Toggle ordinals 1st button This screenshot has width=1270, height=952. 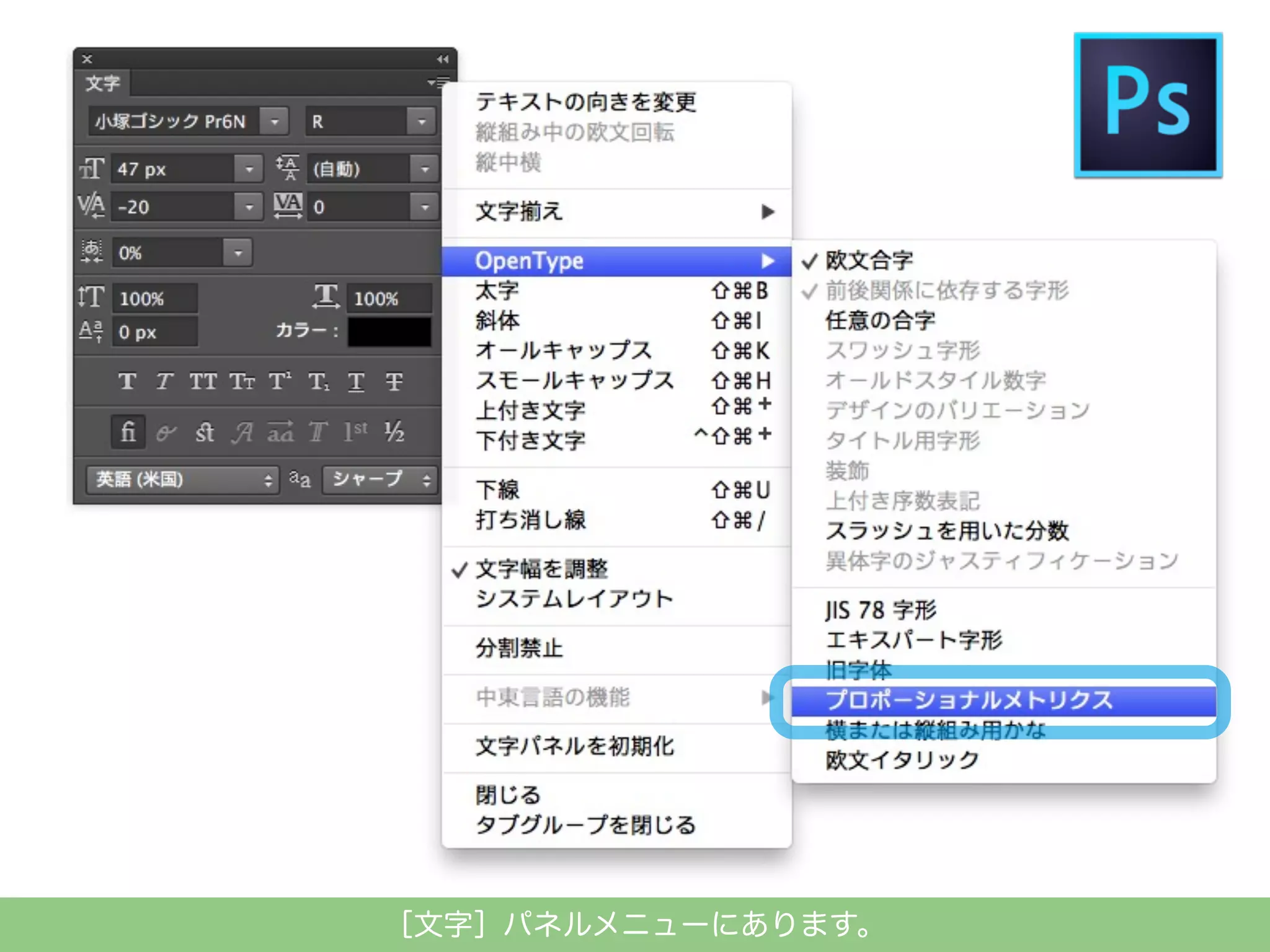click(356, 431)
